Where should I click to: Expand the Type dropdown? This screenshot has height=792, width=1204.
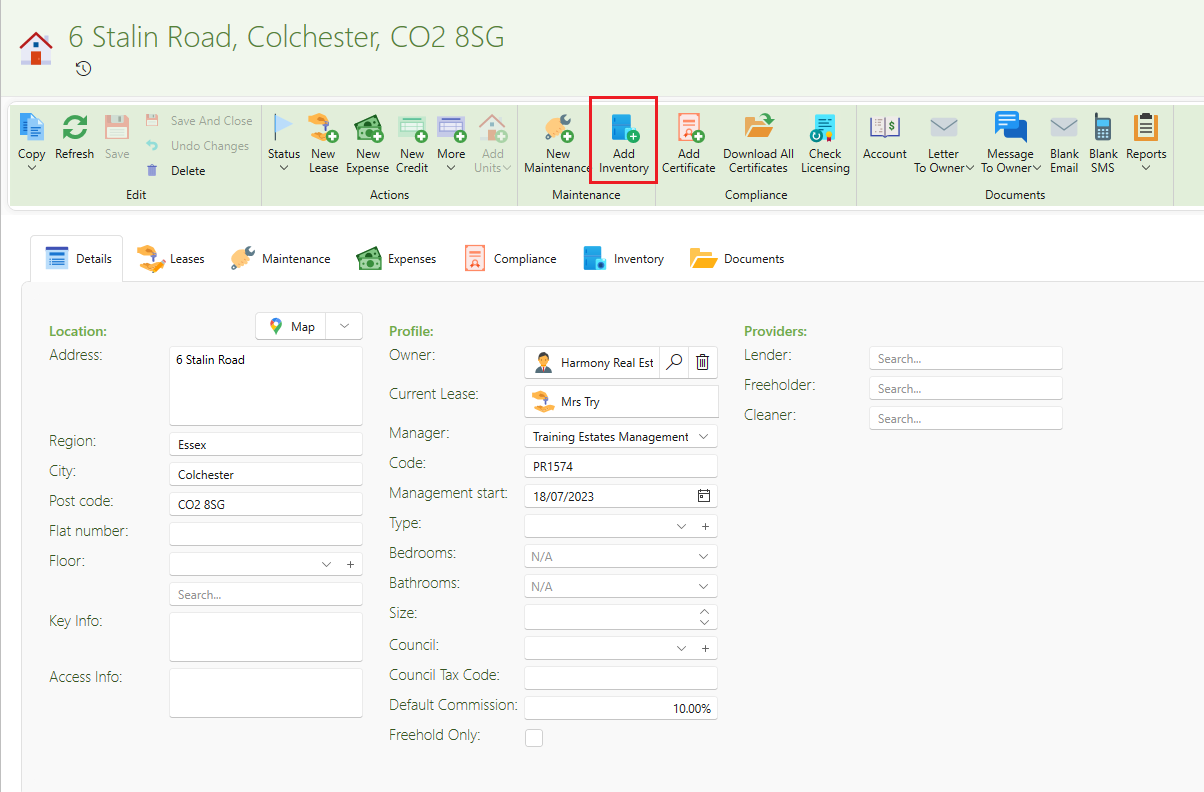[681, 526]
